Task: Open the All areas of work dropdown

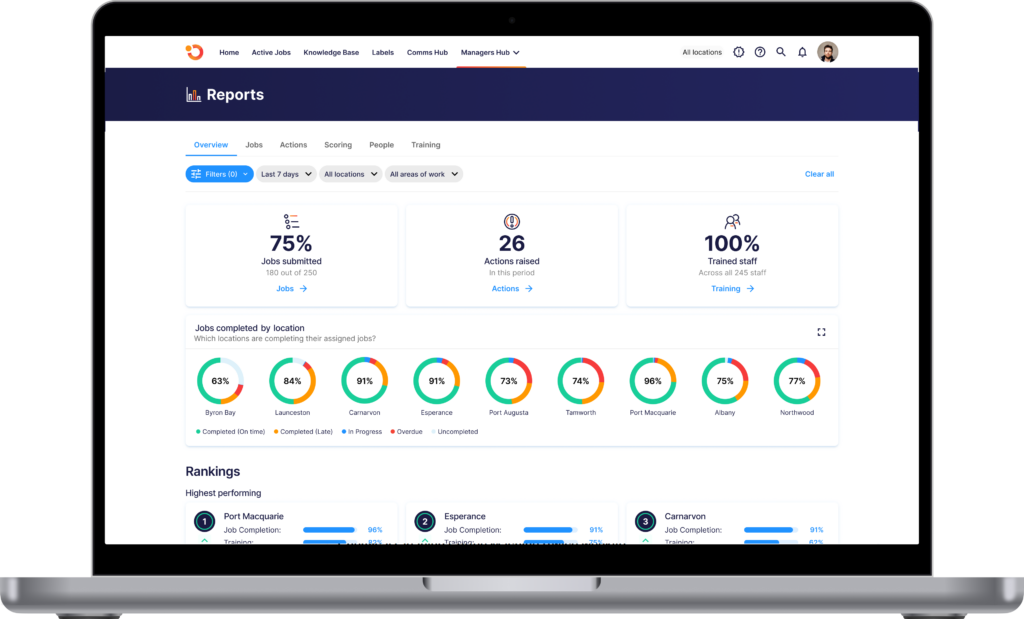Action: 424,174
